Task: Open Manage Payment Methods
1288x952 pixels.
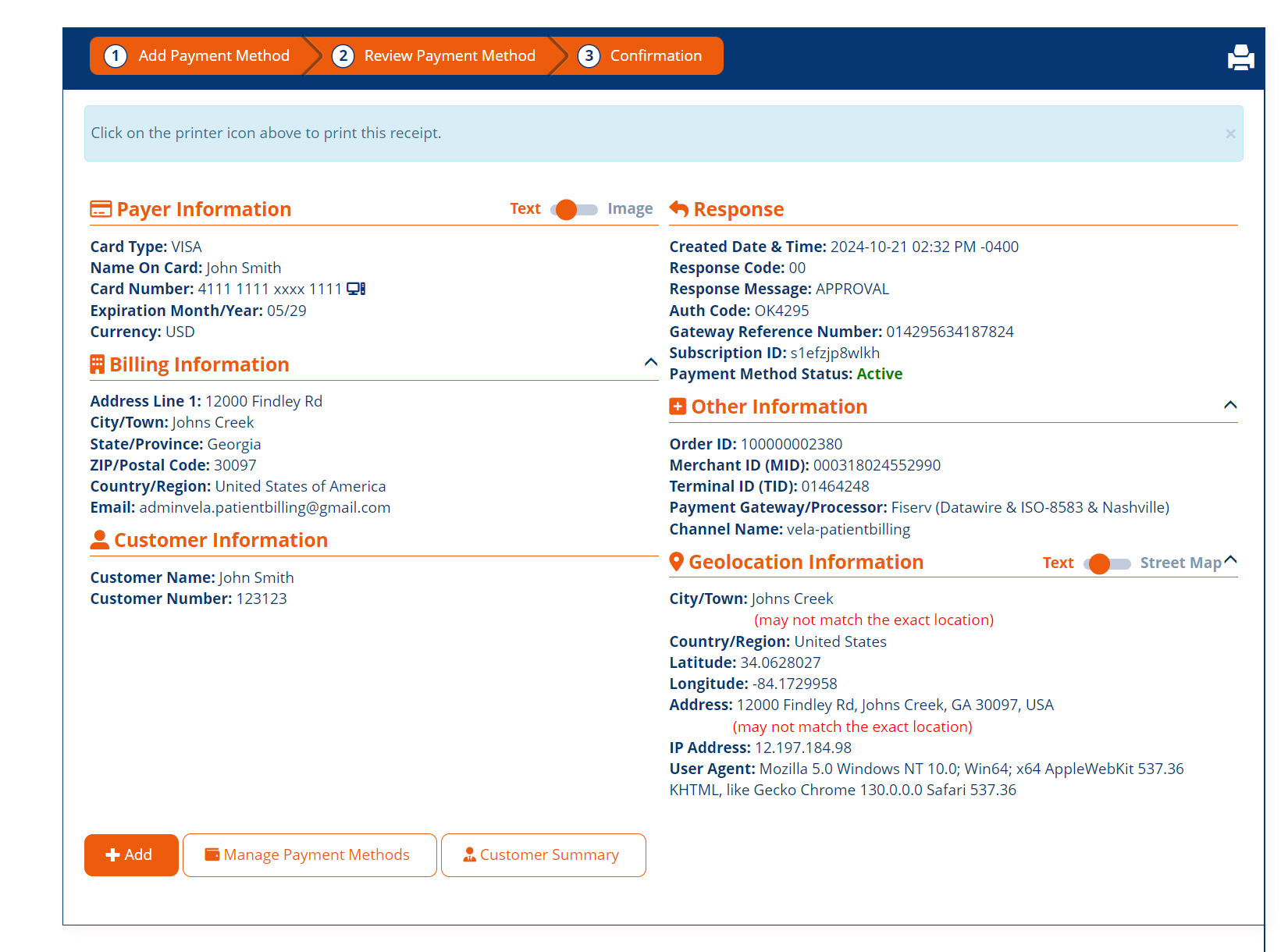Action: click(x=309, y=855)
